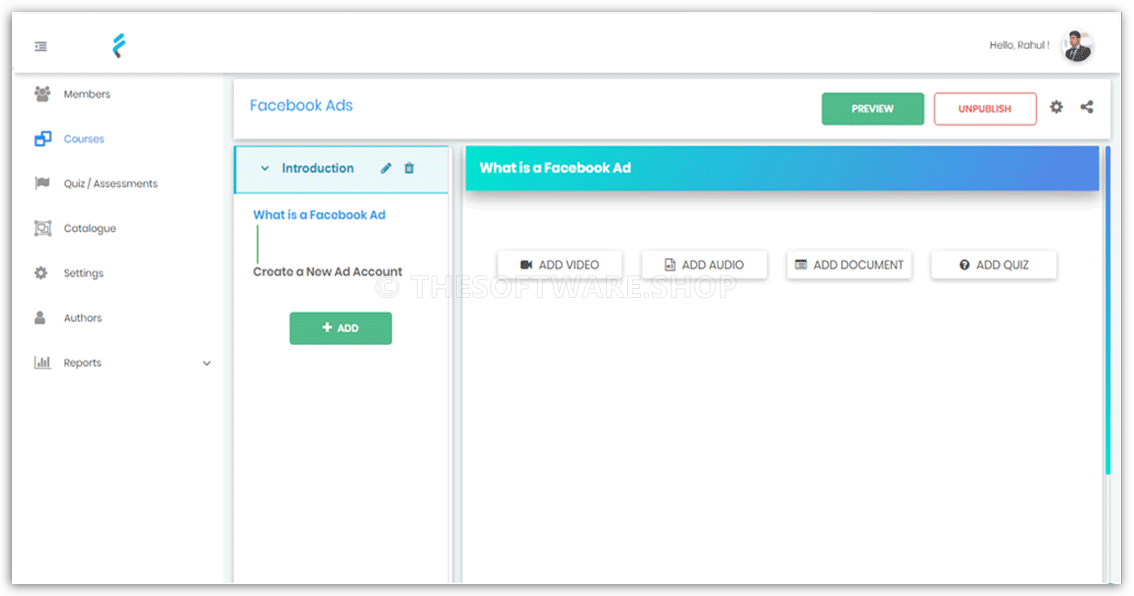Viewport: 1134px width, 596px height.
Task: Open Authors page from sidebar
Action: (82, 318)
